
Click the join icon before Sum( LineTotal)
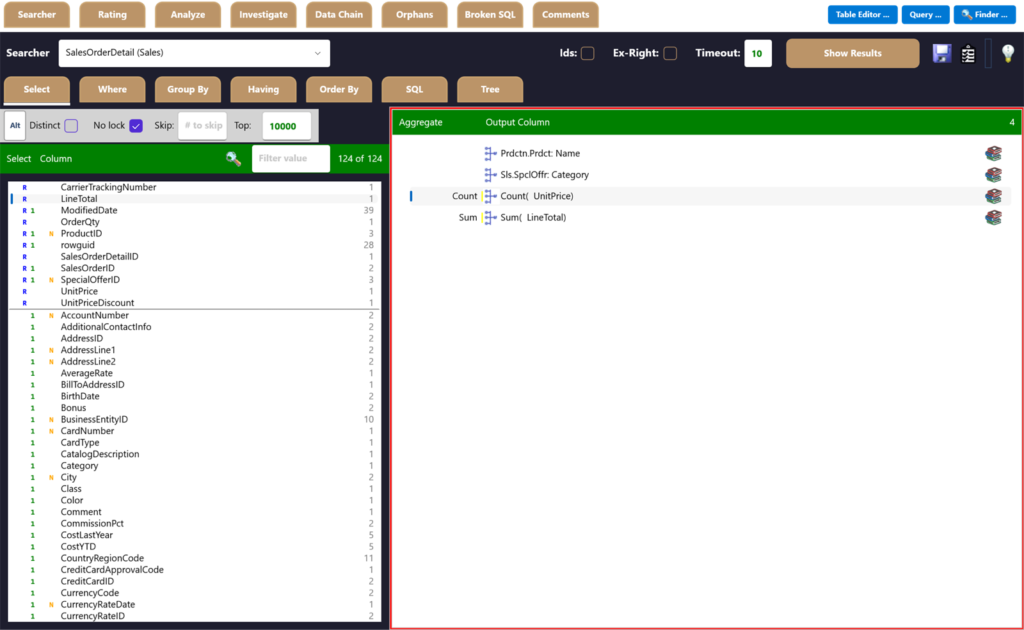pos(490,217)
